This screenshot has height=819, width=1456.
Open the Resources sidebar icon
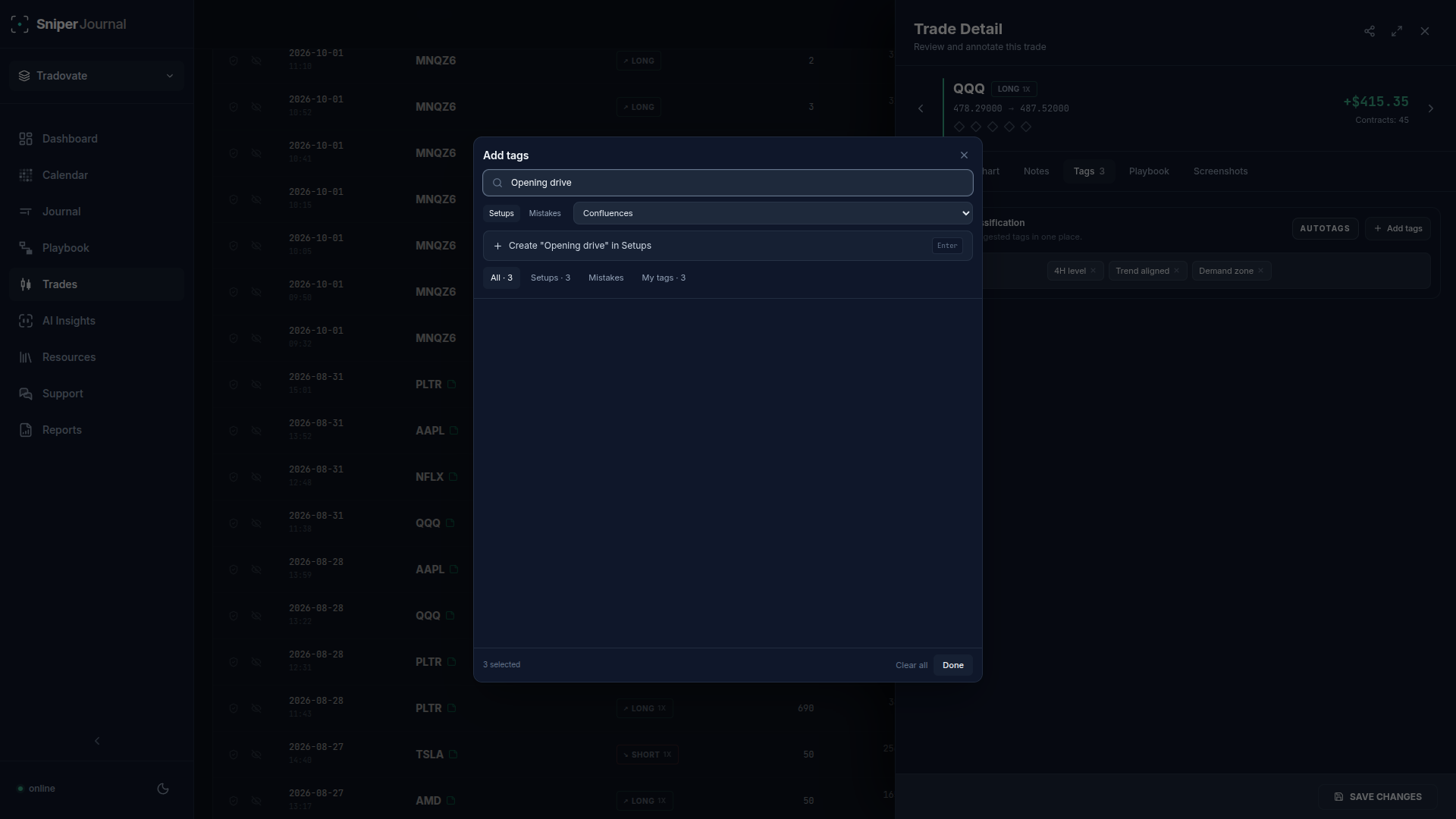26,357
